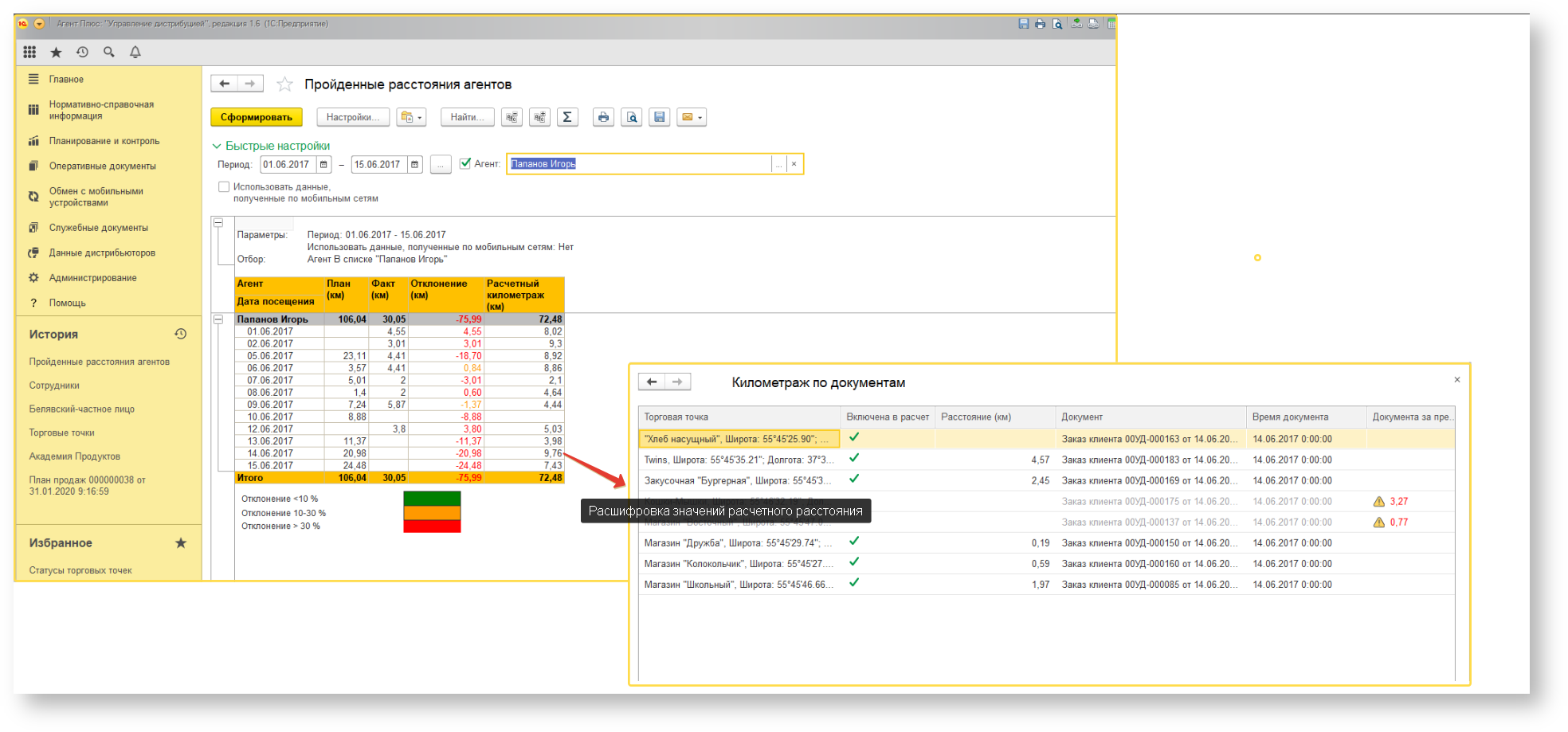1568x732 pixels.
Task: Toggle included checkmark for Twins row
Action: (854, 458)
